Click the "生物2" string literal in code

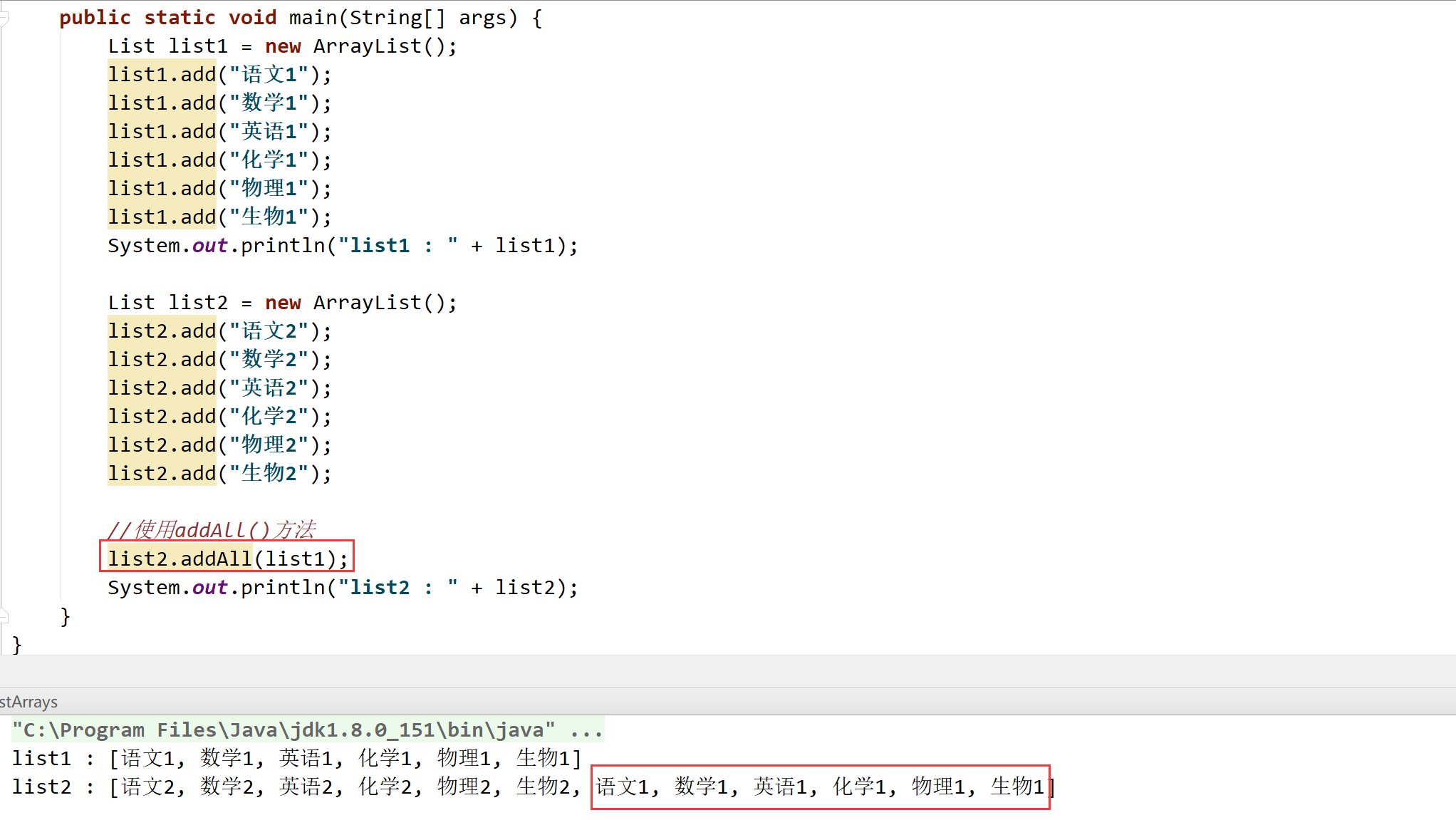point(269,474)
